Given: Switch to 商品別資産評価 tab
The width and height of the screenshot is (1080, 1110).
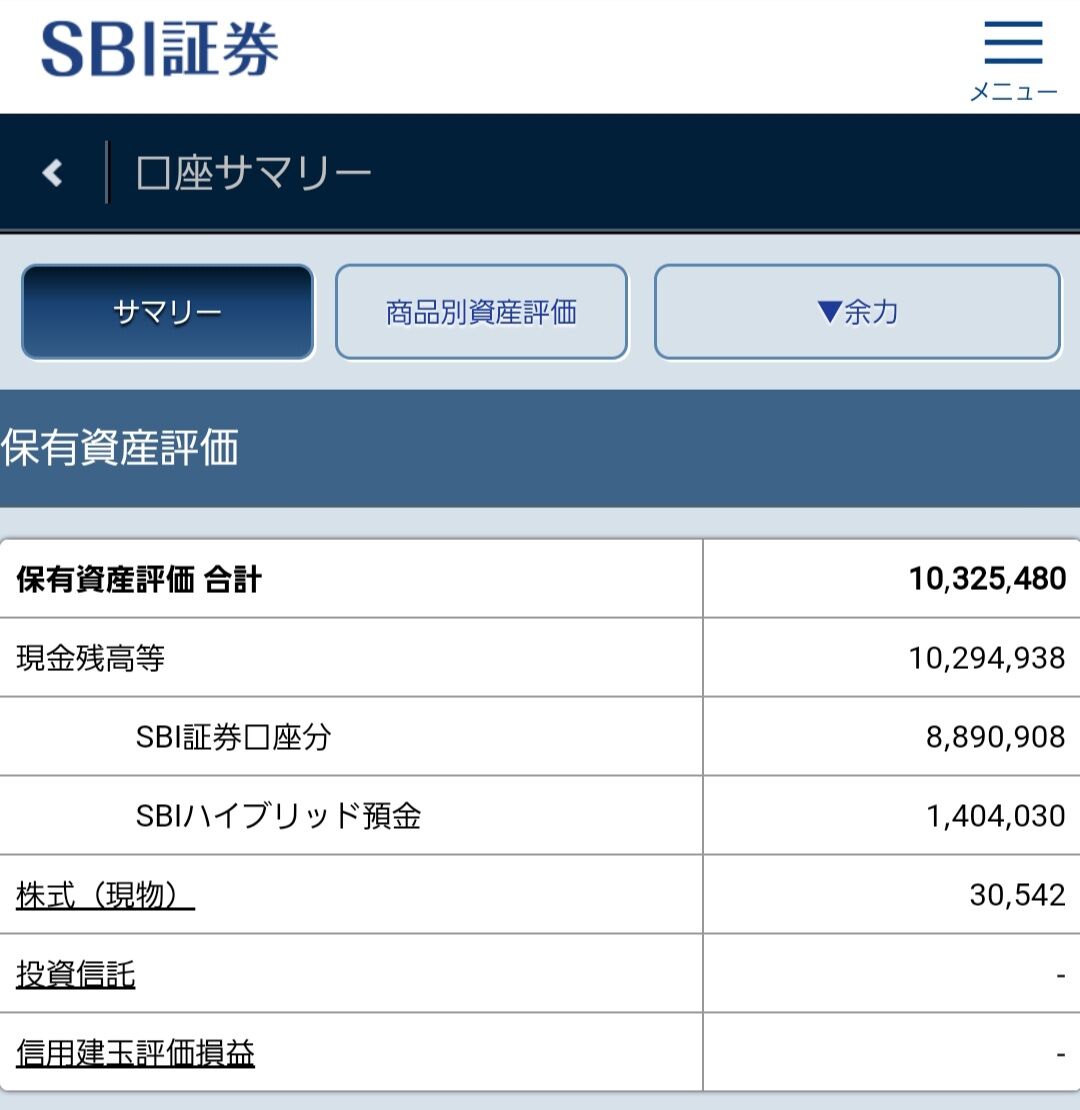Looking at the screenshot, I should [x=481, y=312].
